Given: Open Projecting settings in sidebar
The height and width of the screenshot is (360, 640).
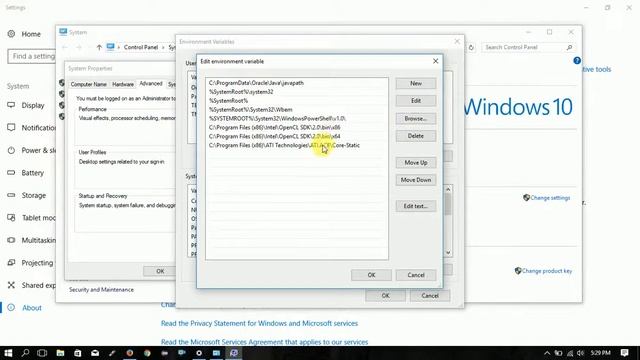Looking at the screenshot, I should tap(30, 262).
